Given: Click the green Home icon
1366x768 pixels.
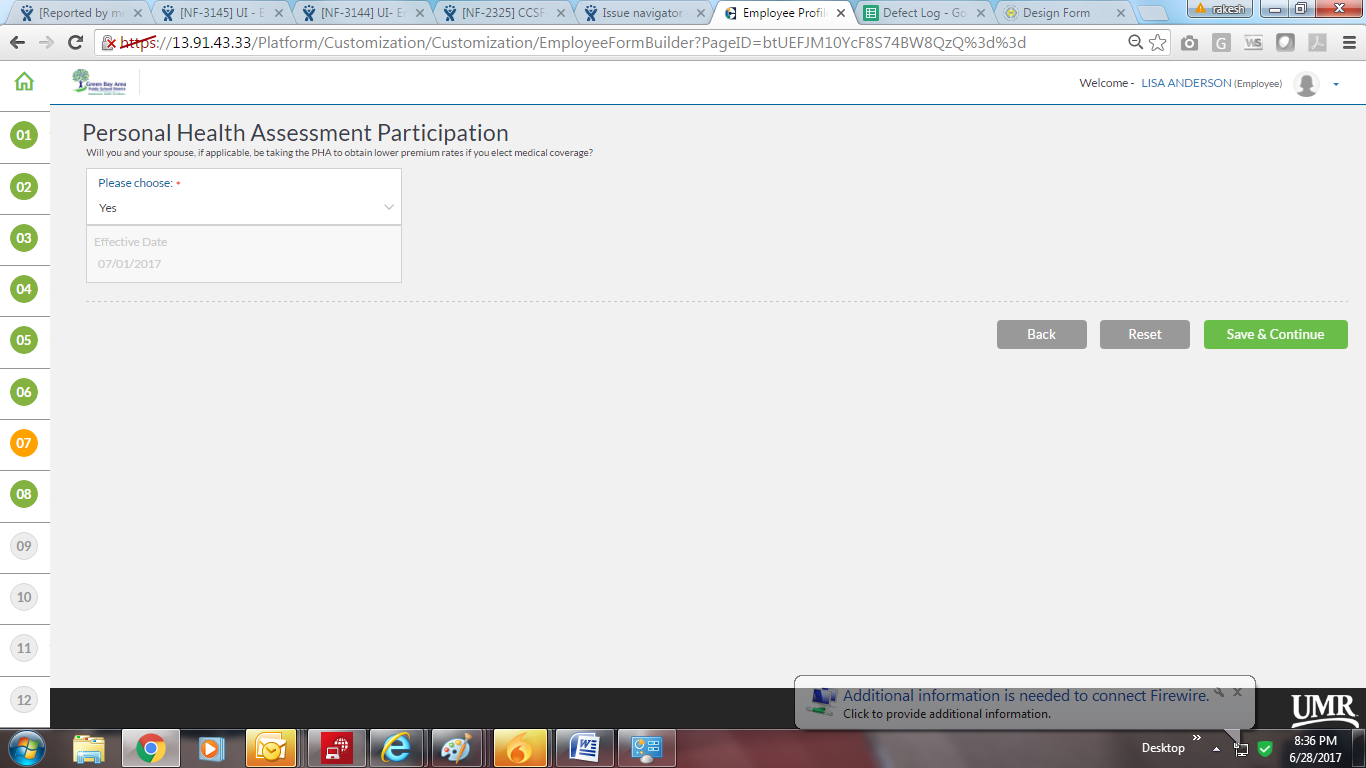Looking at the screenshot, I should click(24, 83).
